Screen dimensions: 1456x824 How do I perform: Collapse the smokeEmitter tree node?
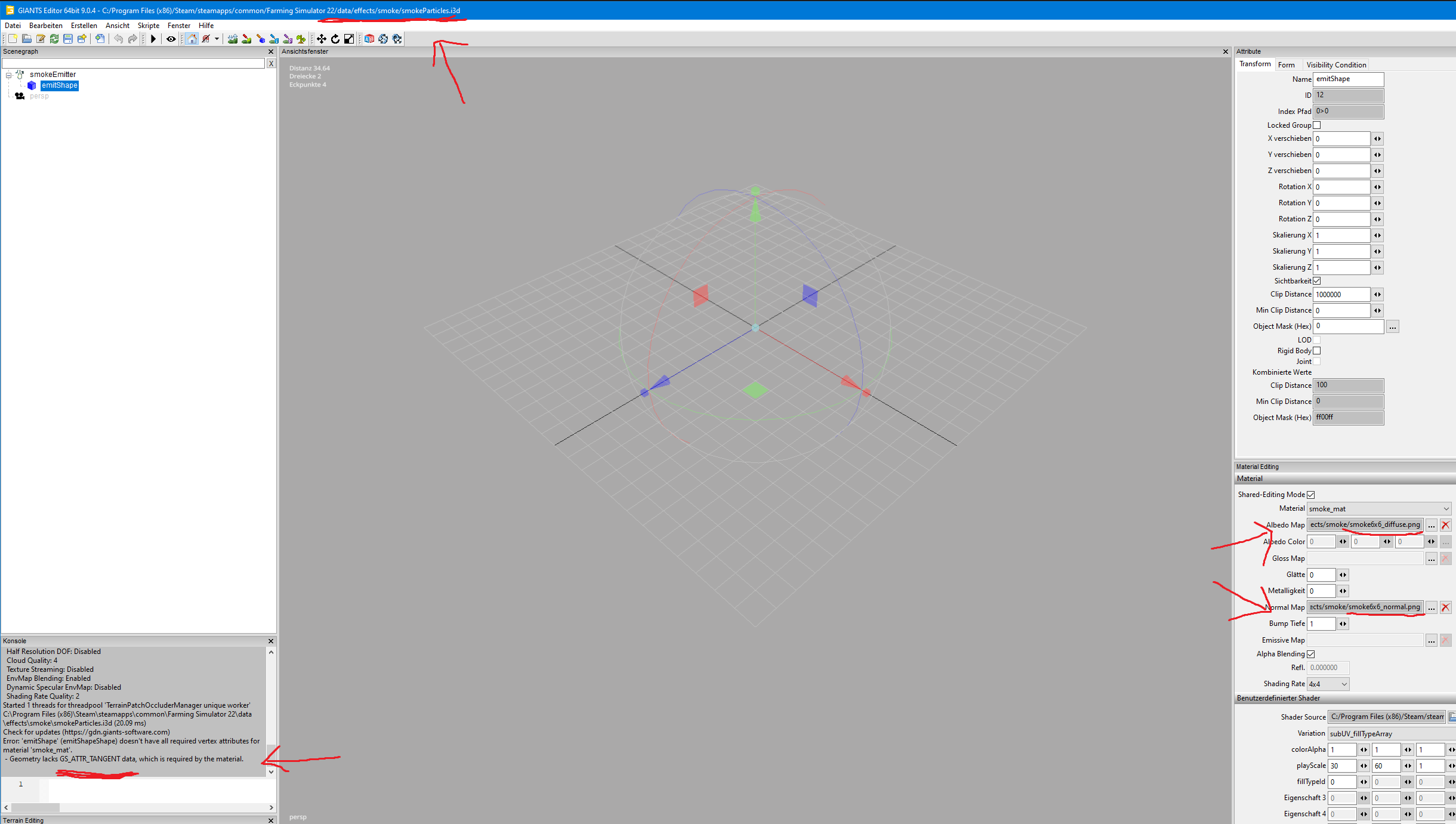pos(9,75)
